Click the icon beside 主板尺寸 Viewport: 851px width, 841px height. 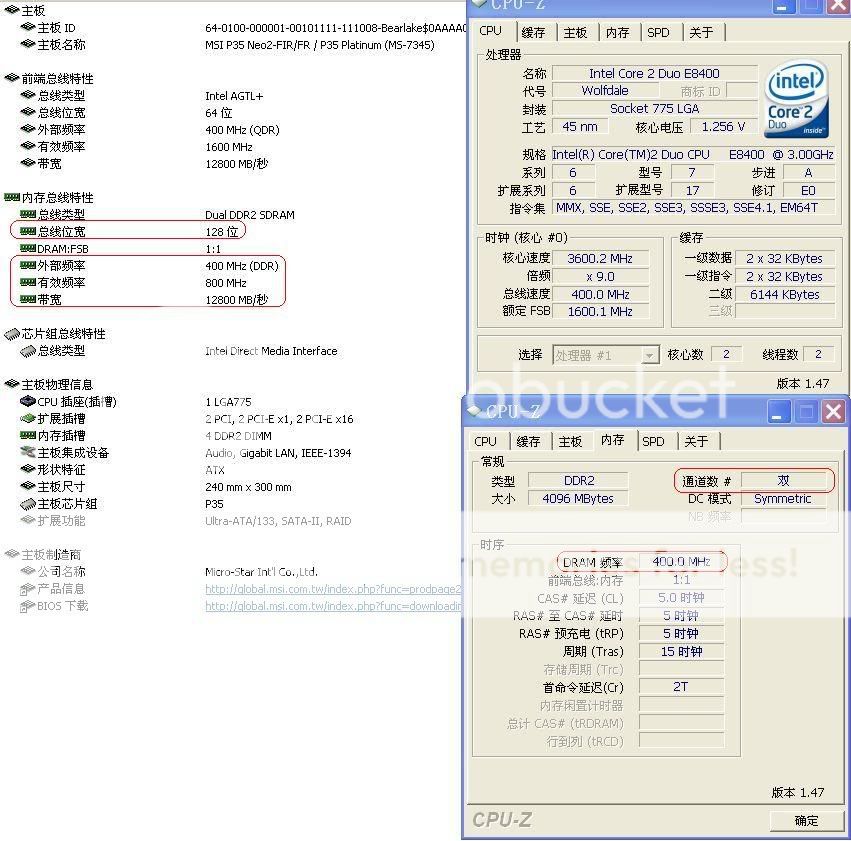pos(28,486)
